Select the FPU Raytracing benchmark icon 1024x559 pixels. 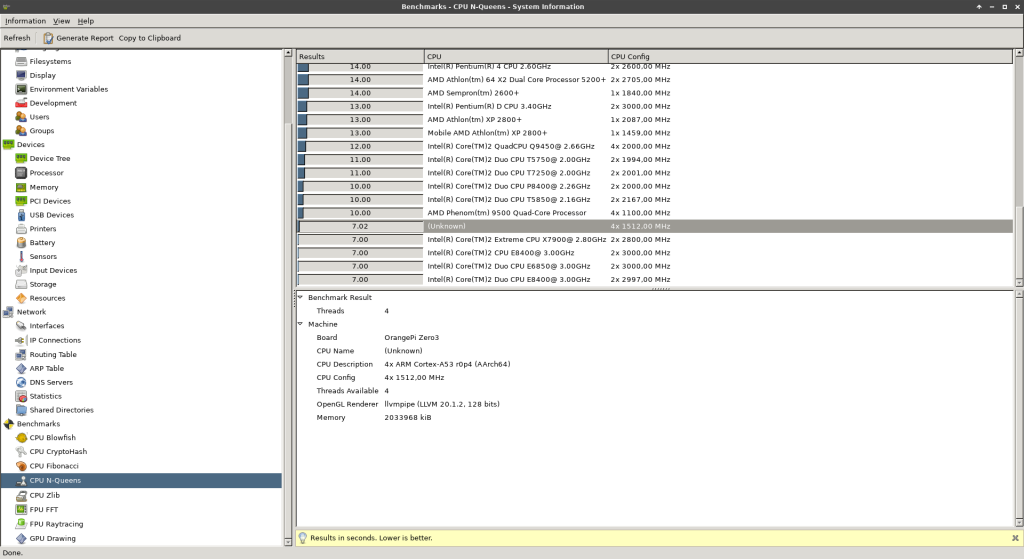coord(21,524)
